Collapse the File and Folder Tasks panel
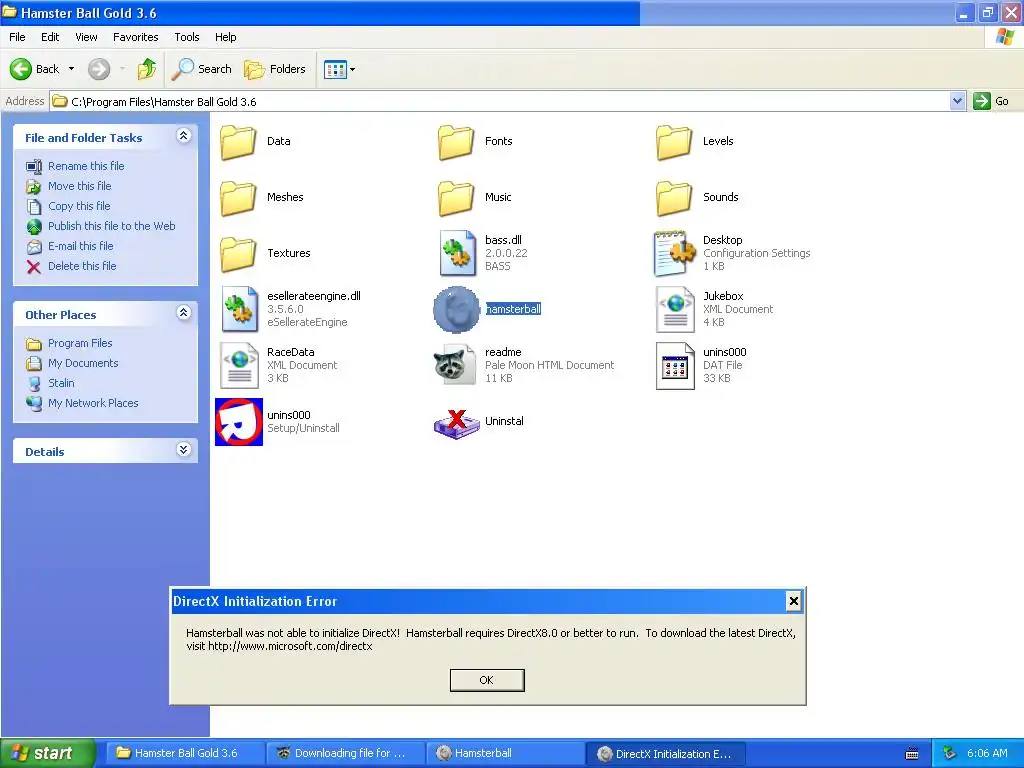Image resolution: width=1024 pixels, height=768 pixels. coord(184,136)
